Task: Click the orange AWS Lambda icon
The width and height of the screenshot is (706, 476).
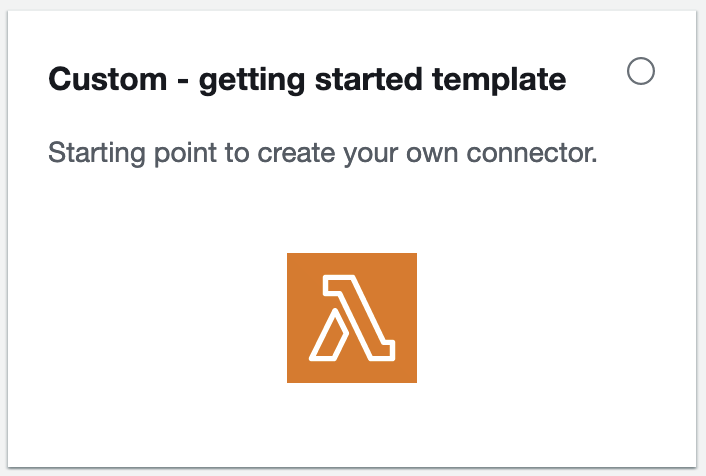Action: [x=352, y=318]
